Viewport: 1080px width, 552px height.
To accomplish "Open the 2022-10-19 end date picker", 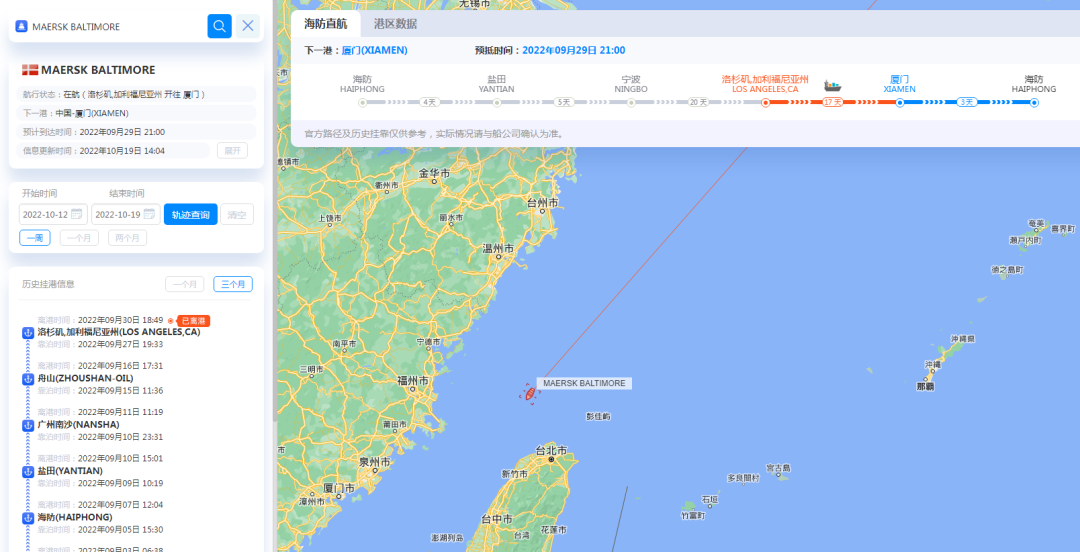I will pyautogui.click(x=125, y=214).
